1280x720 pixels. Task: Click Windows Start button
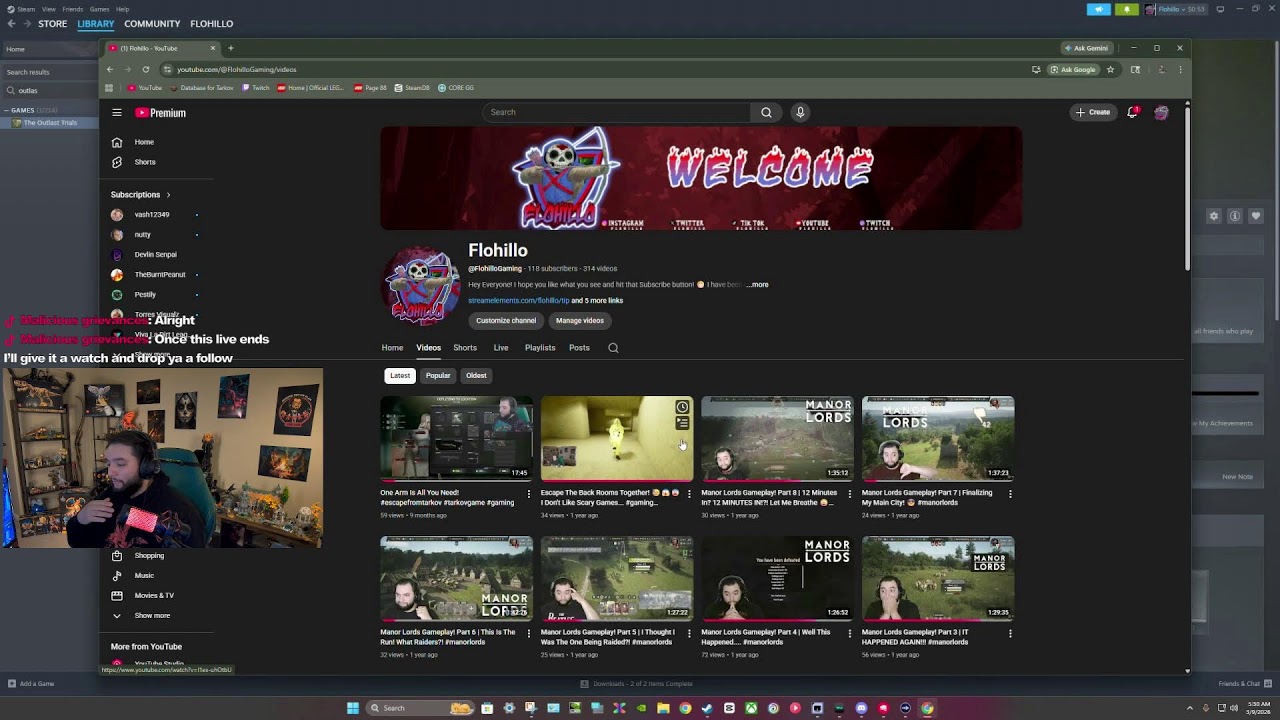(352, 708)
